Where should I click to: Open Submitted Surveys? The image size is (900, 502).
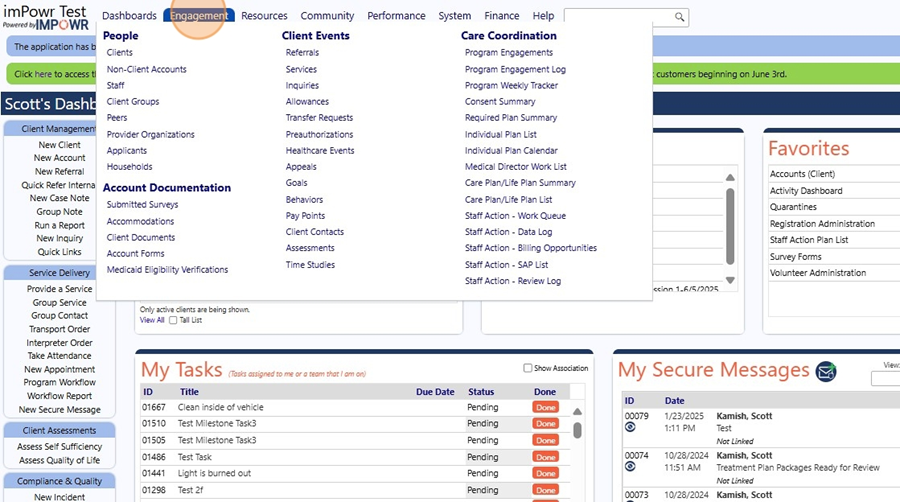tap(142, 204)
